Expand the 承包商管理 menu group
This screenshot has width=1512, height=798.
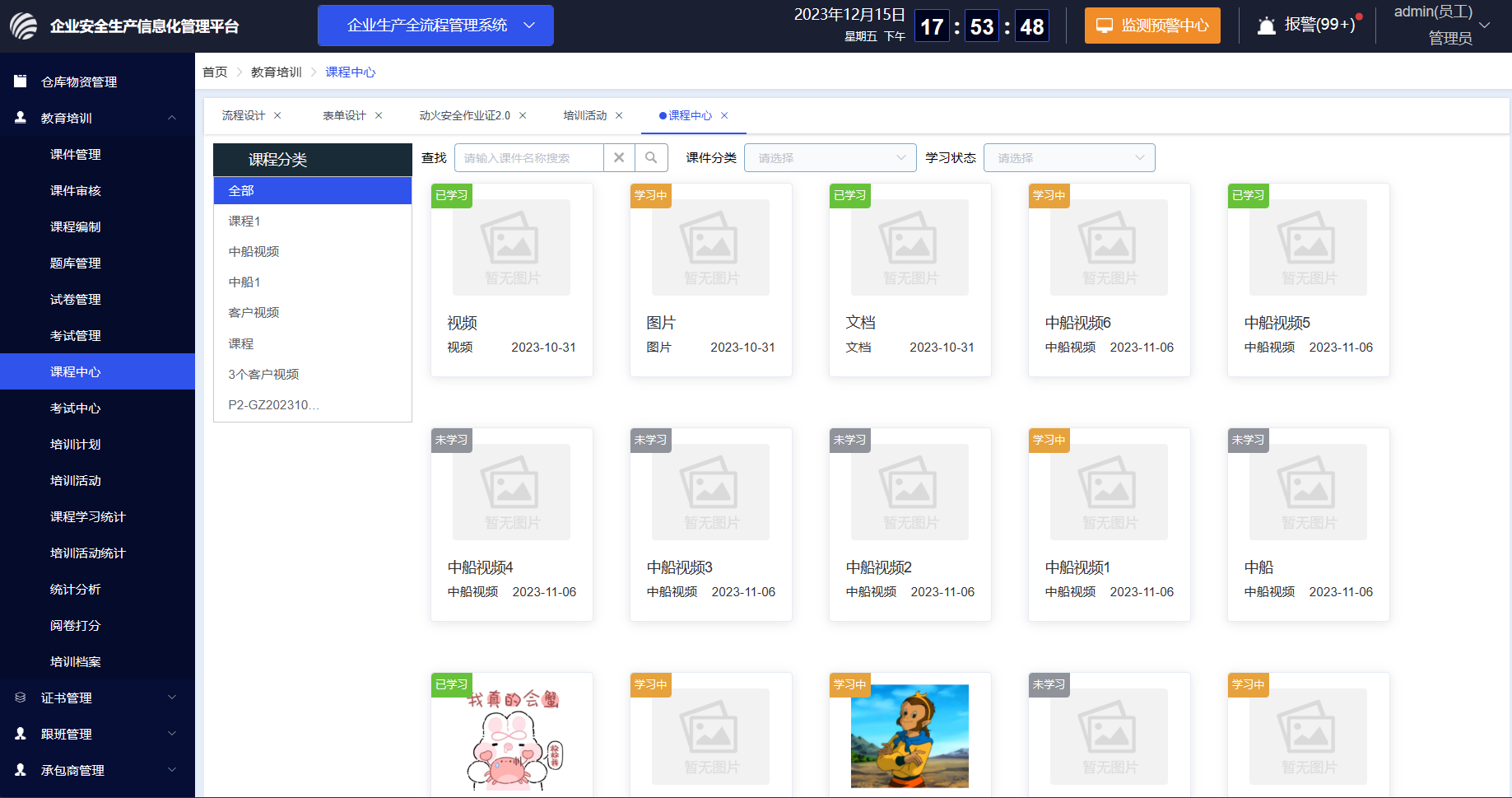click(172, 770)
